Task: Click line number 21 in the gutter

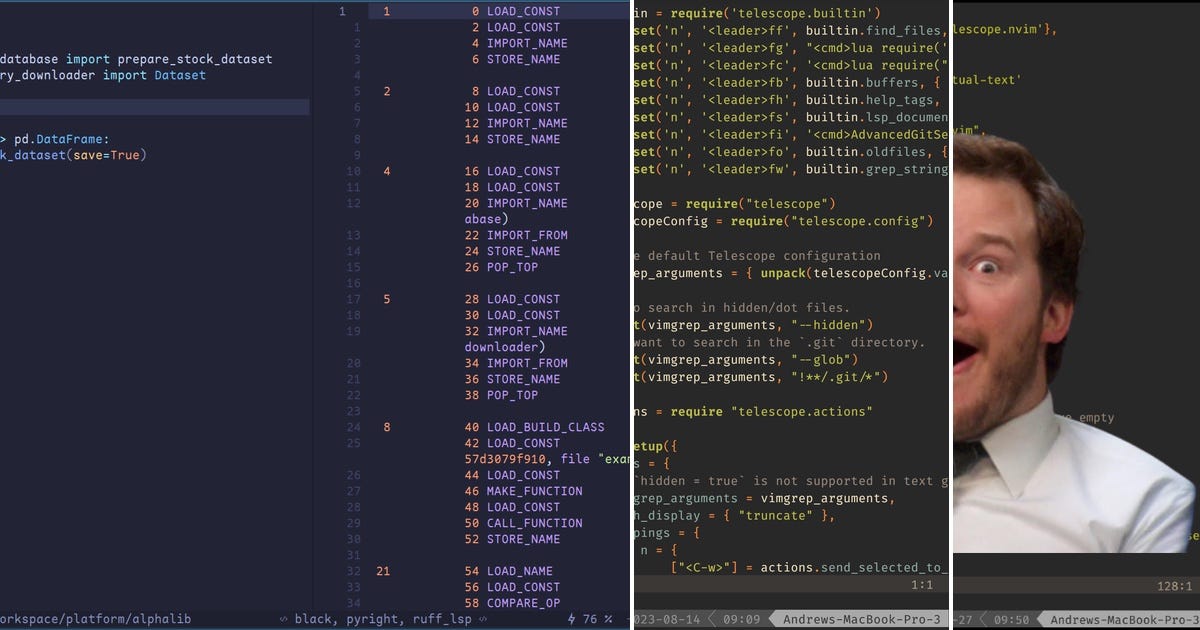Action: coord(382,571)
